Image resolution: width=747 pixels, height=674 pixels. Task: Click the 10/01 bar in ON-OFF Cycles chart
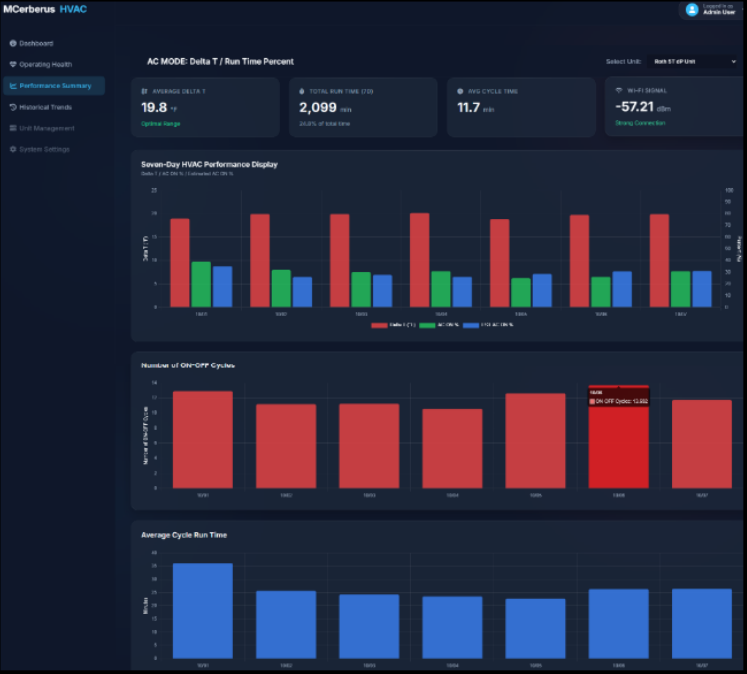pyautogui.click(x=202, y=440)
